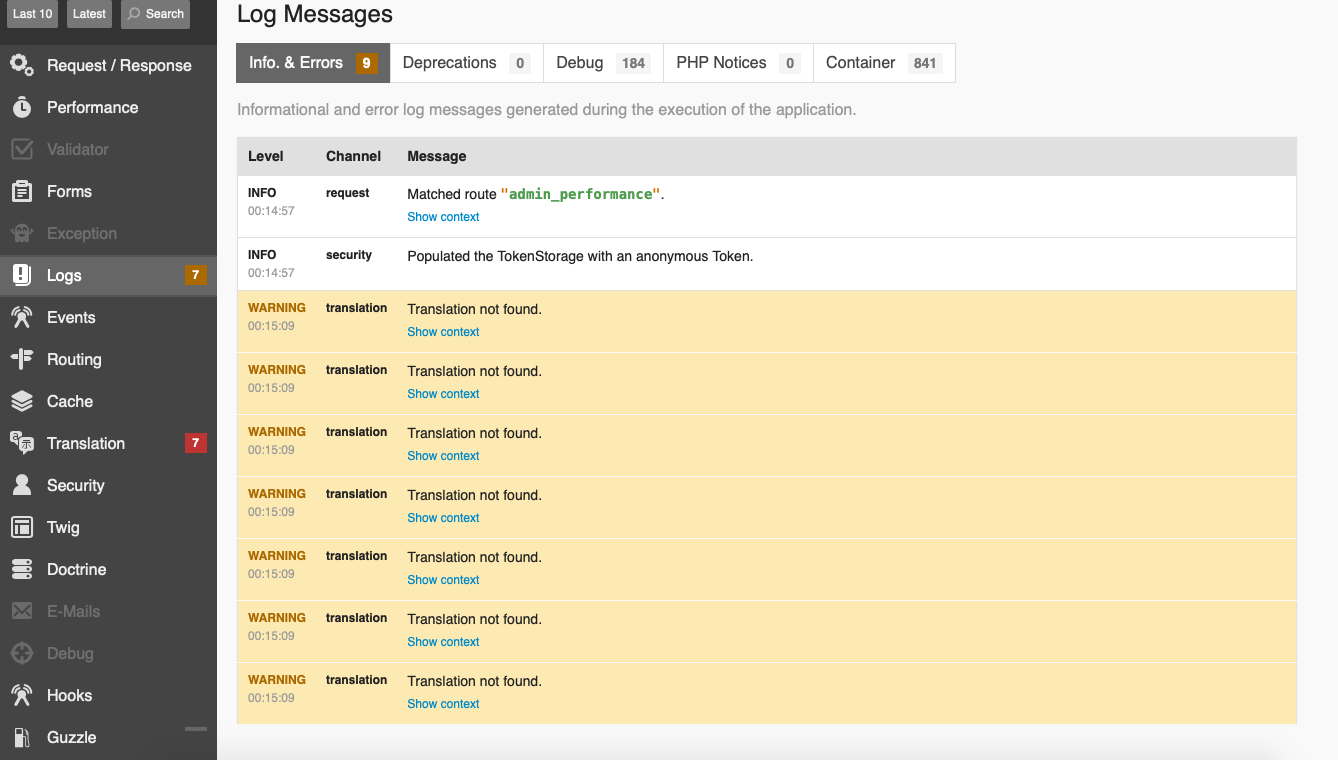
Task: Click the Search magnifier icon
Action: (134, 14)
